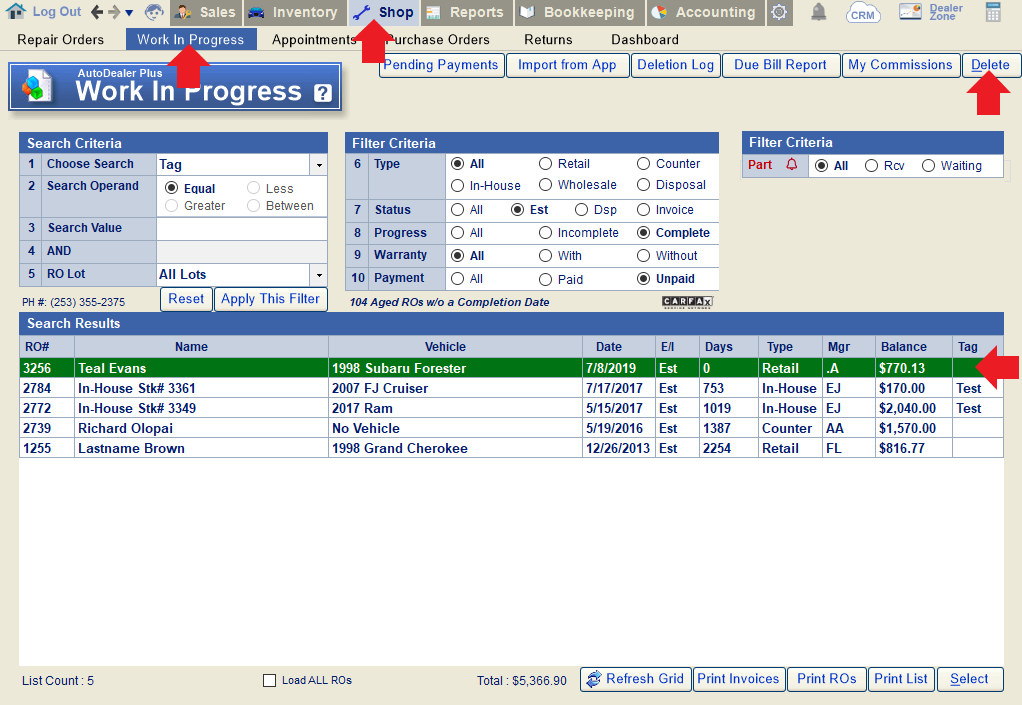The image size is (1022, 705).
Task: Toggle the Load ALL ROs checkbox
Action: coord(269,681)
